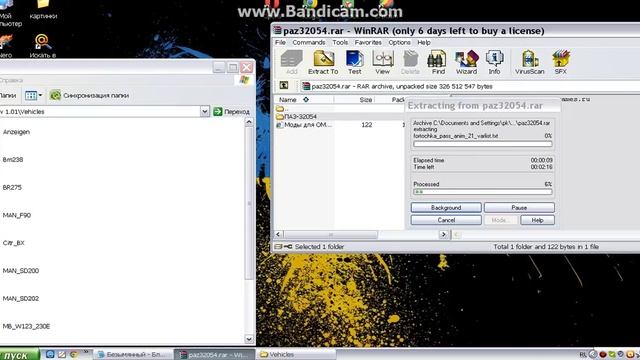Open the File menu in WinRAR
The height and width of the screenshot is (360, 640).
click(x=280, y=42)
